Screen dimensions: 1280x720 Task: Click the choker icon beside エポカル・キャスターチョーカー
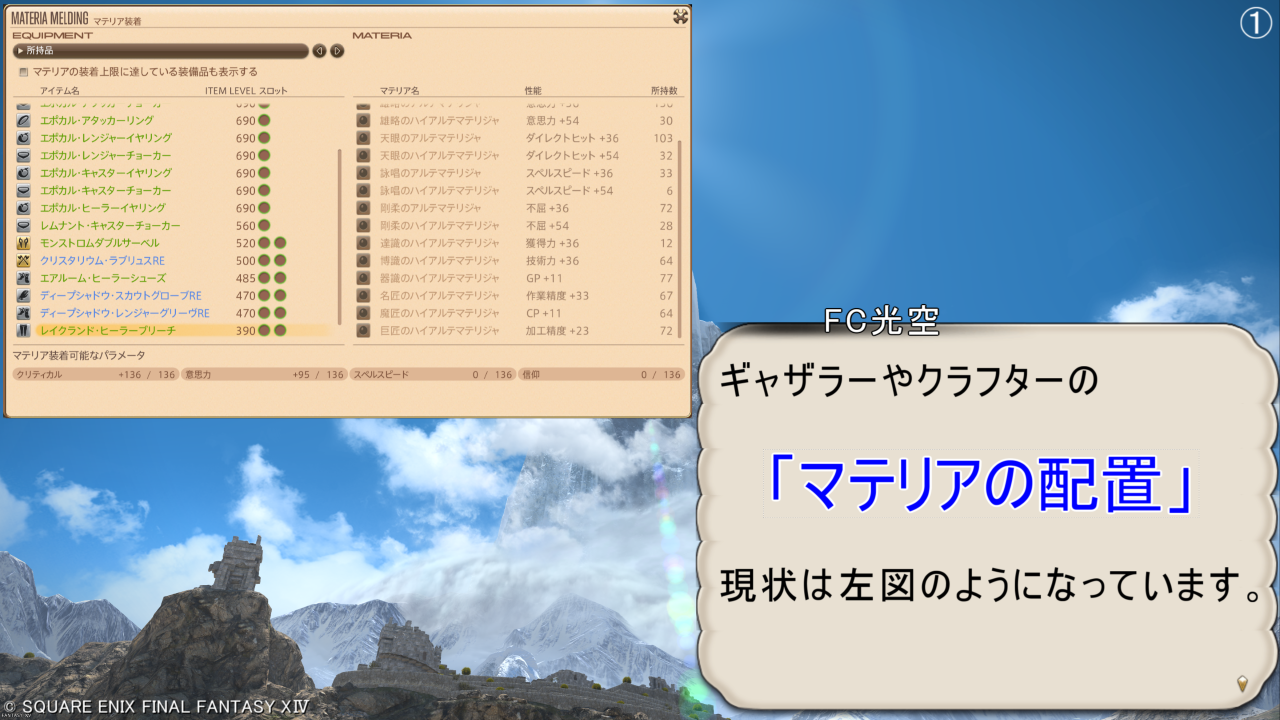pos(23,190)
